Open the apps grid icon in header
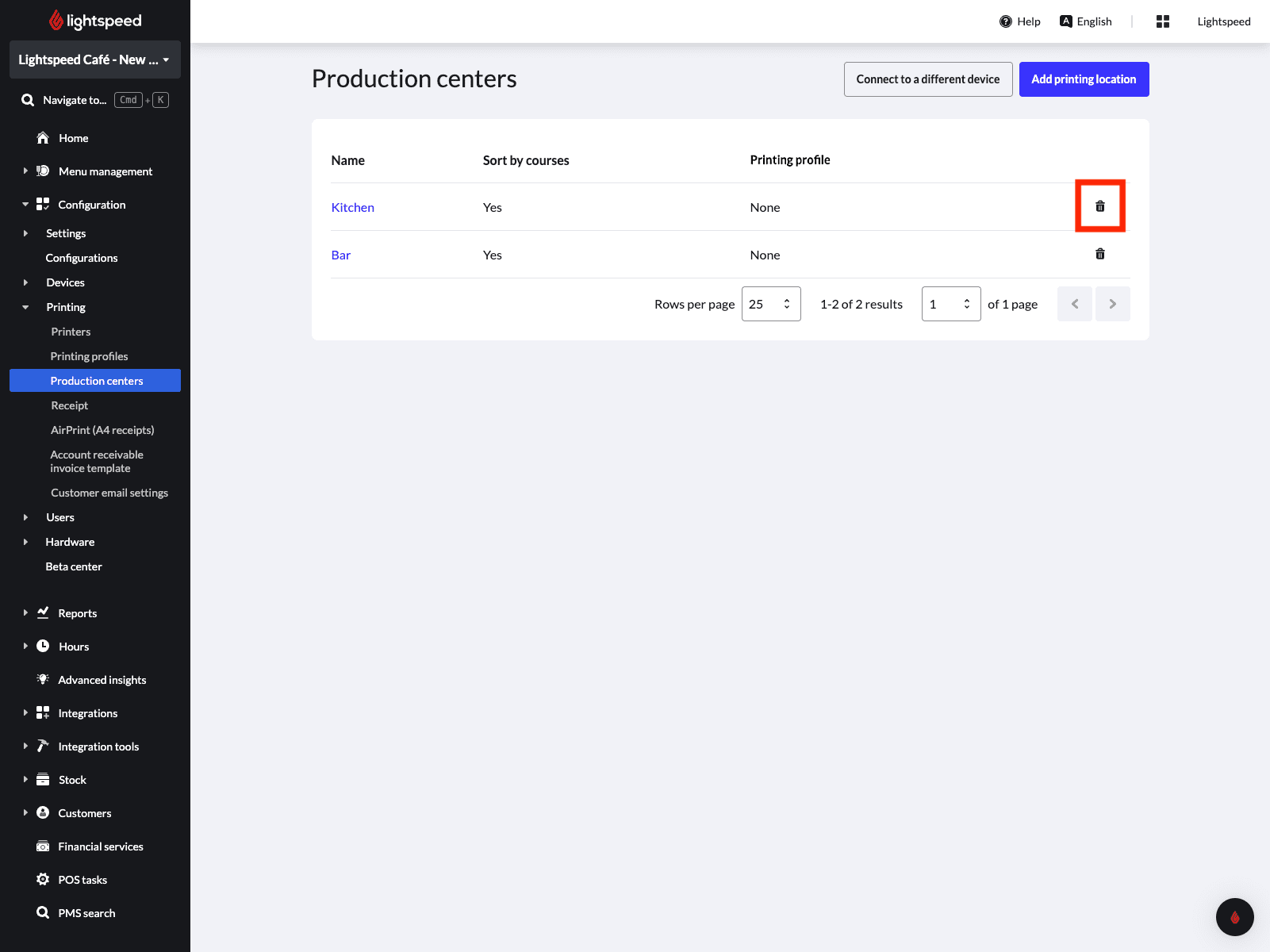The height and width of the screenshot is (952, 1270). (1163, 21)
